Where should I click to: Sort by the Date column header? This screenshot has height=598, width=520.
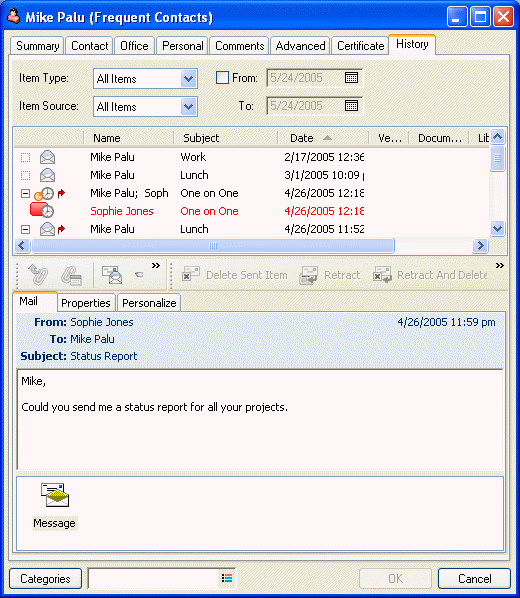coord(323,138)
